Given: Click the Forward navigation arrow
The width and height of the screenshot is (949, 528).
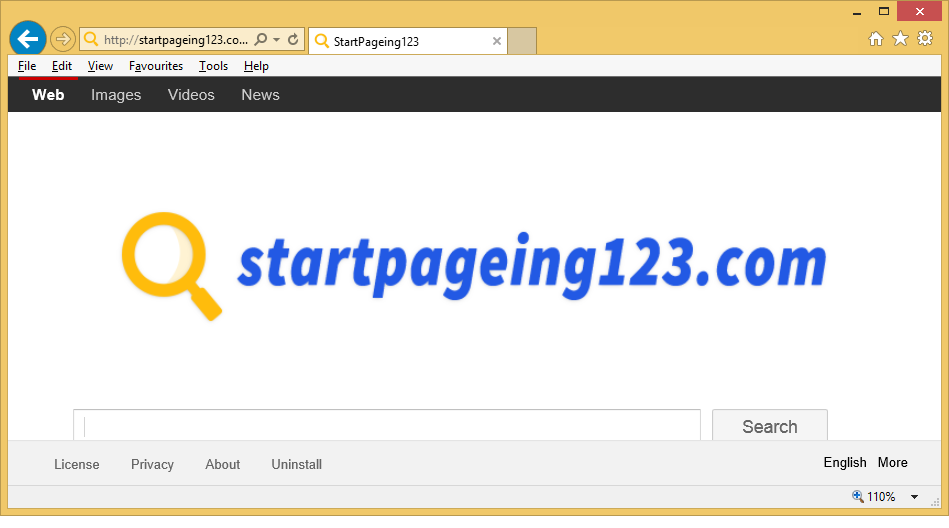Looking at the screenshot, I should pyautogui.click(x=62, y=40).
